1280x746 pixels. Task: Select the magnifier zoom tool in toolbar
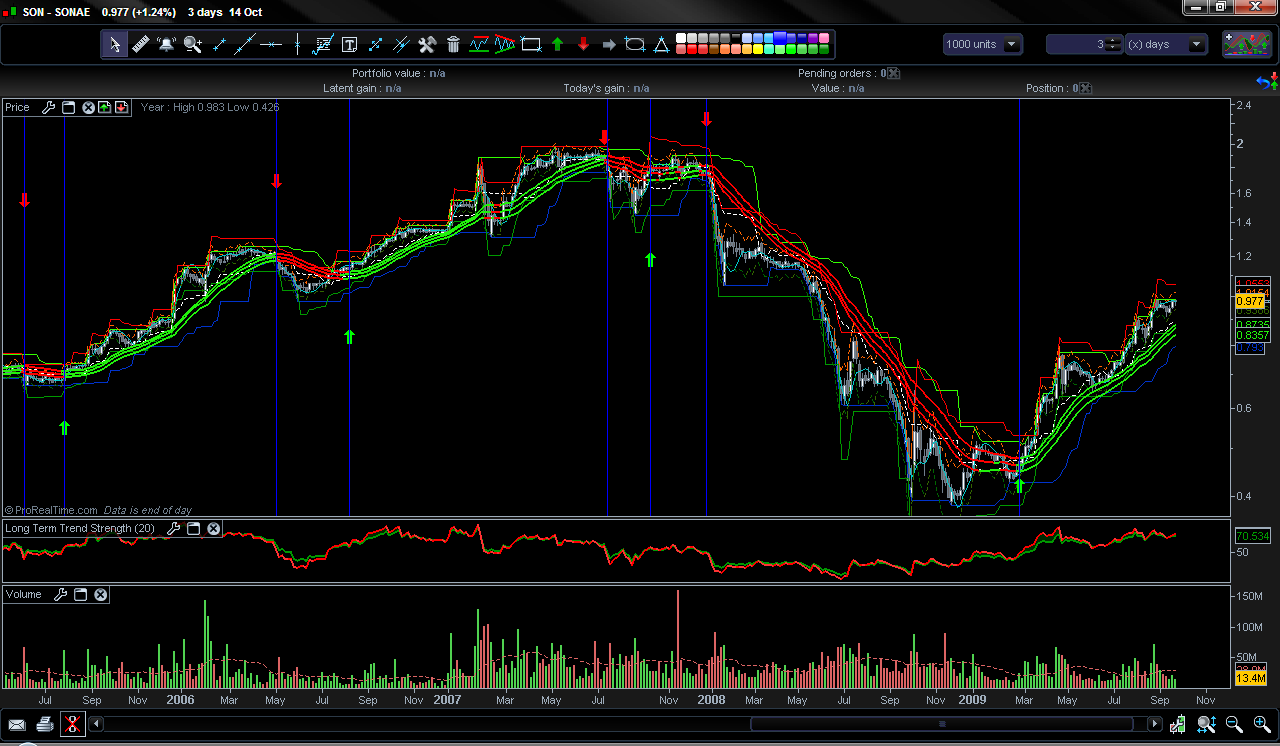tap(193, 44)
